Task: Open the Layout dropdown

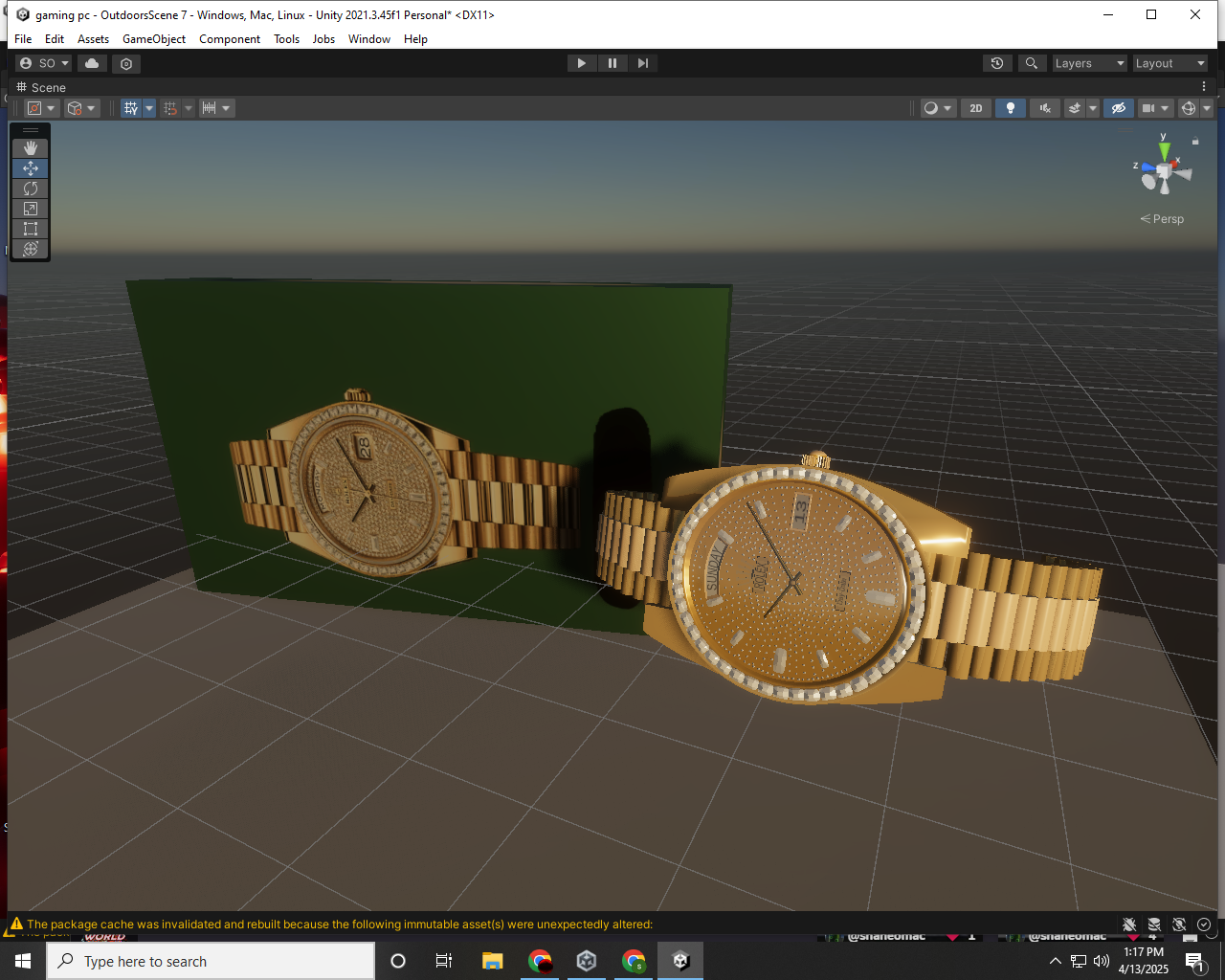Action: coord(1169,63)
